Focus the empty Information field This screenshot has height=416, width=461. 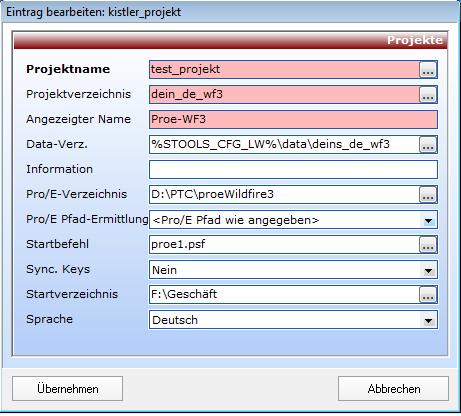click(x=293, y=170)
